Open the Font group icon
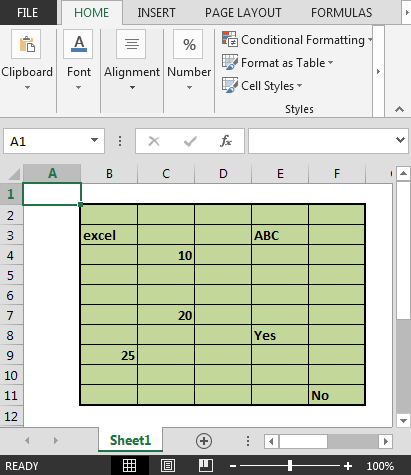 click(78, 44)
